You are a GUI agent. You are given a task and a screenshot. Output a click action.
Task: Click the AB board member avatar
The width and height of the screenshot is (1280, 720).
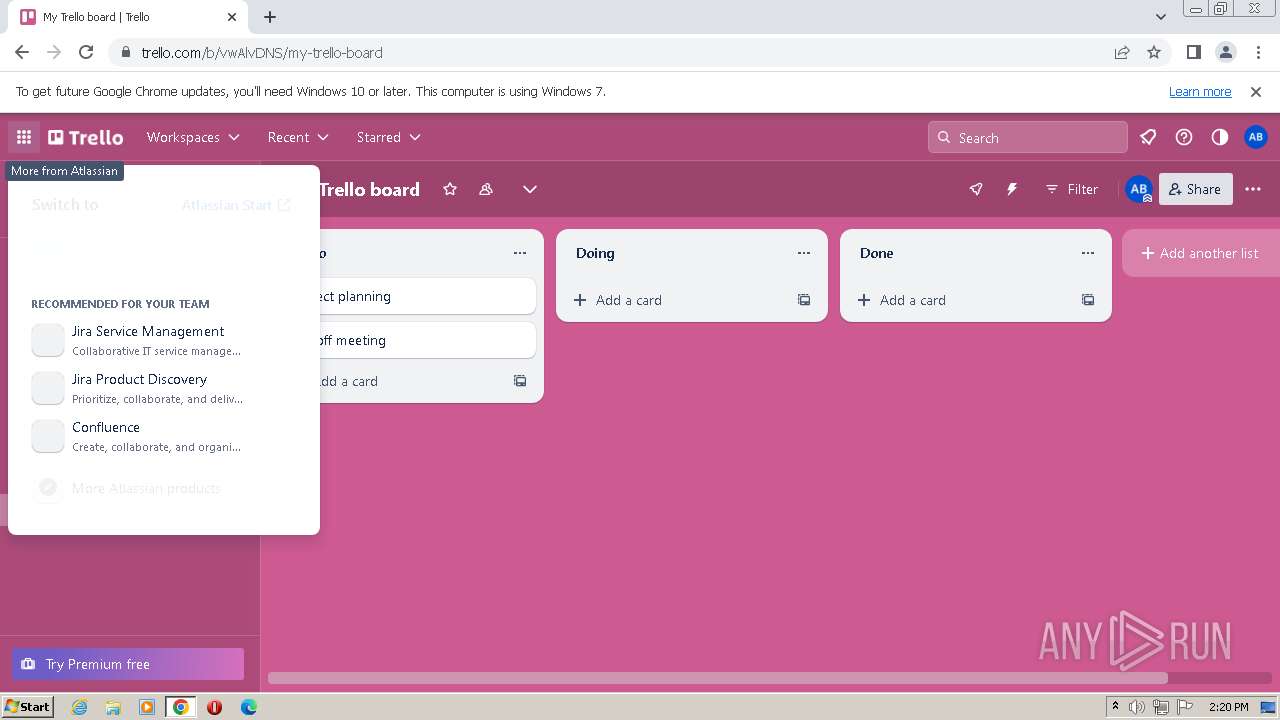(x=1138, y=189)
